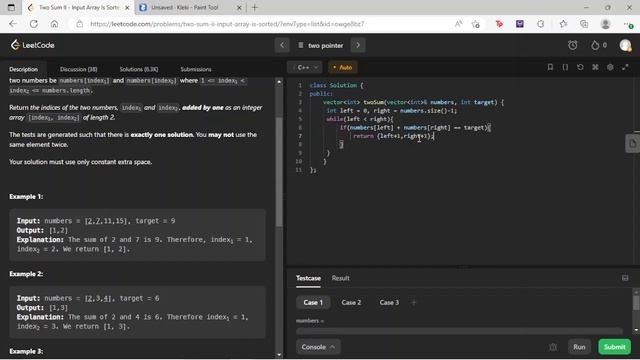Expand editor to fullscreen
The height and width of the screenshot is (360, 640).
[x=625, y=67]
